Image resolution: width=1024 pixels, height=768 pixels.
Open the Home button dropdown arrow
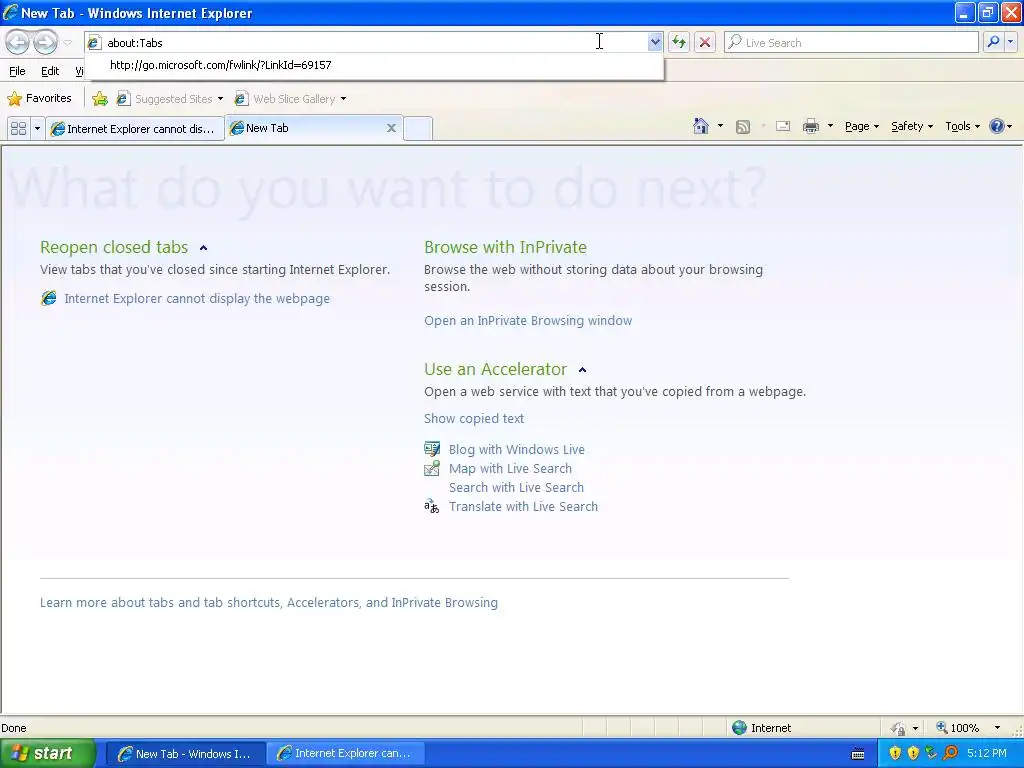pyautogui.click(x=720, y=126)
